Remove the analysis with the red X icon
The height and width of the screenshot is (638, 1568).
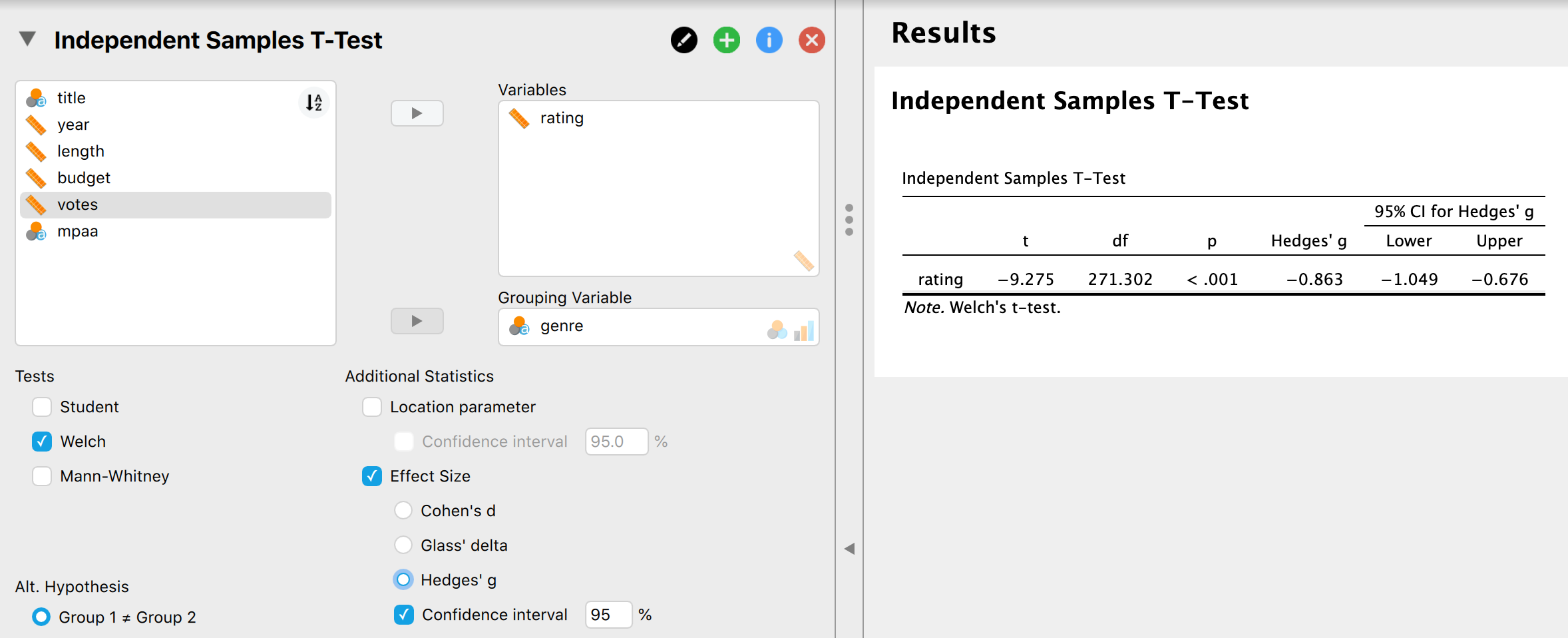point(811,40)
